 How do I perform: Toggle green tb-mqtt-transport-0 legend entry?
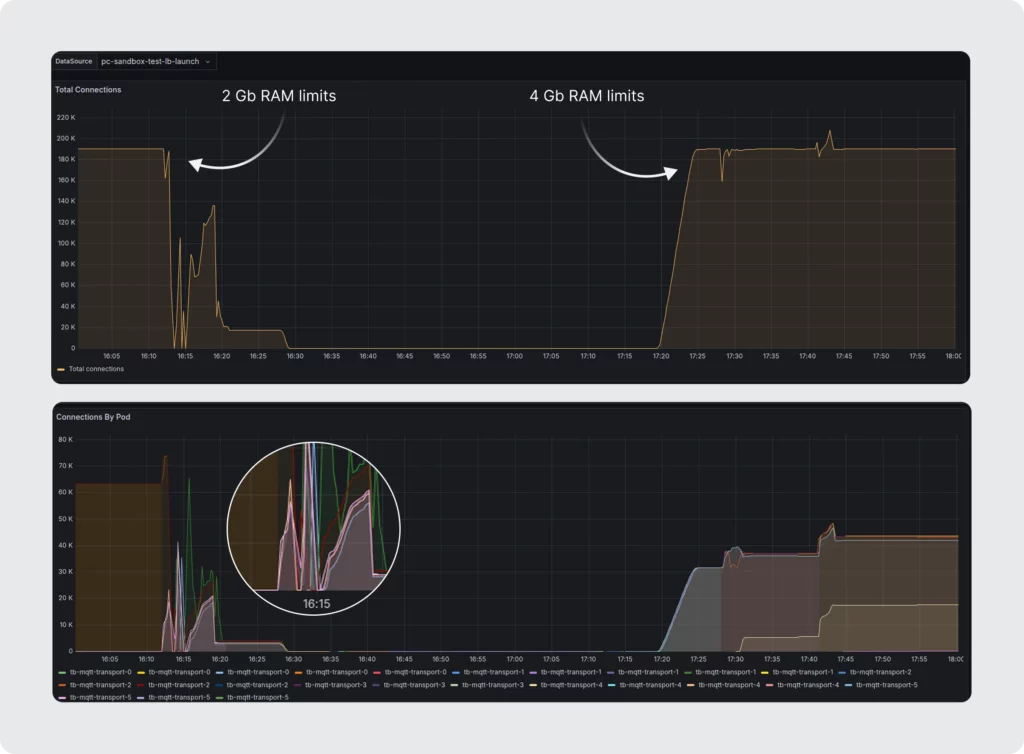tap(96, 672)
